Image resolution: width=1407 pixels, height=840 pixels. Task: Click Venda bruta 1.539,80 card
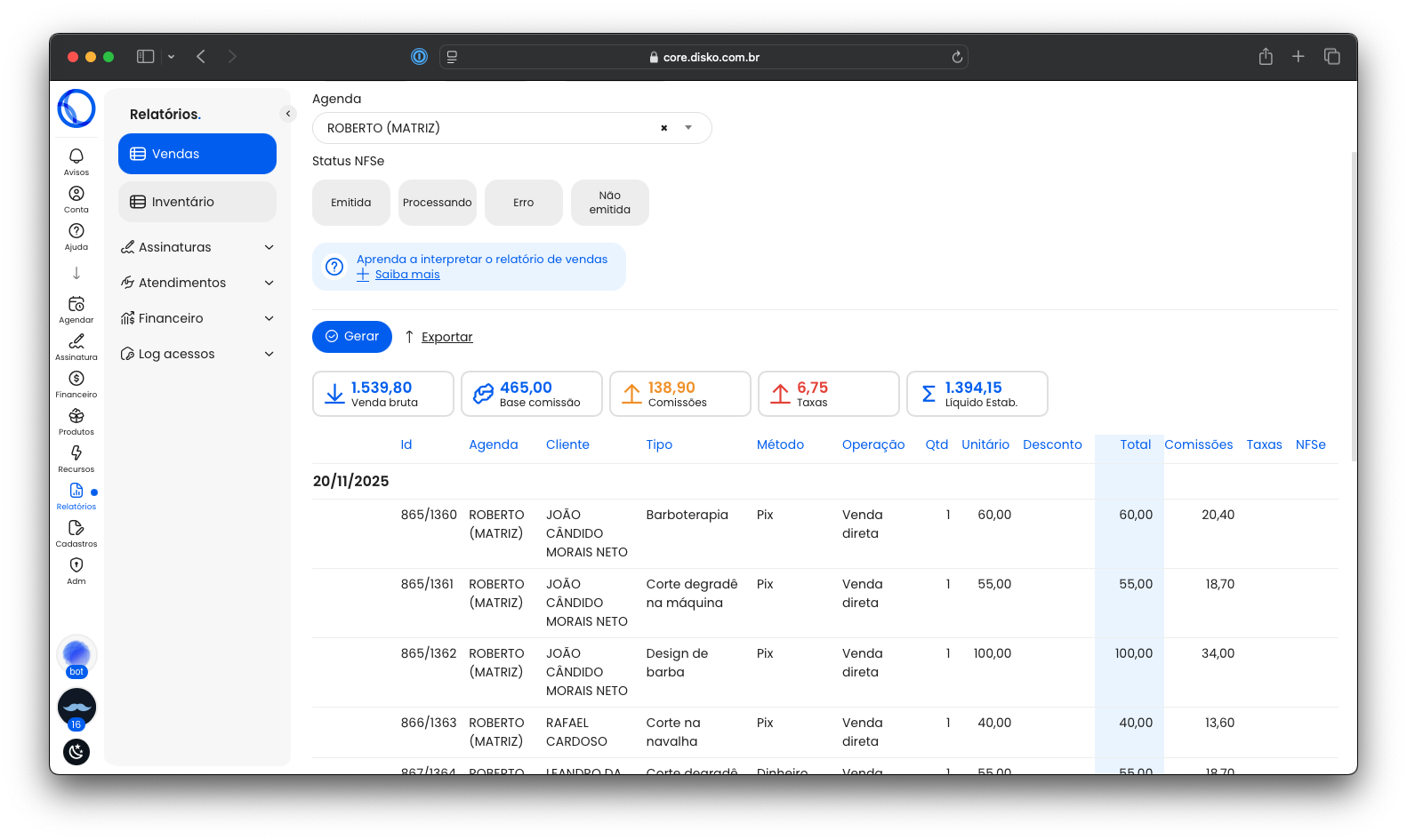[383, 394]
